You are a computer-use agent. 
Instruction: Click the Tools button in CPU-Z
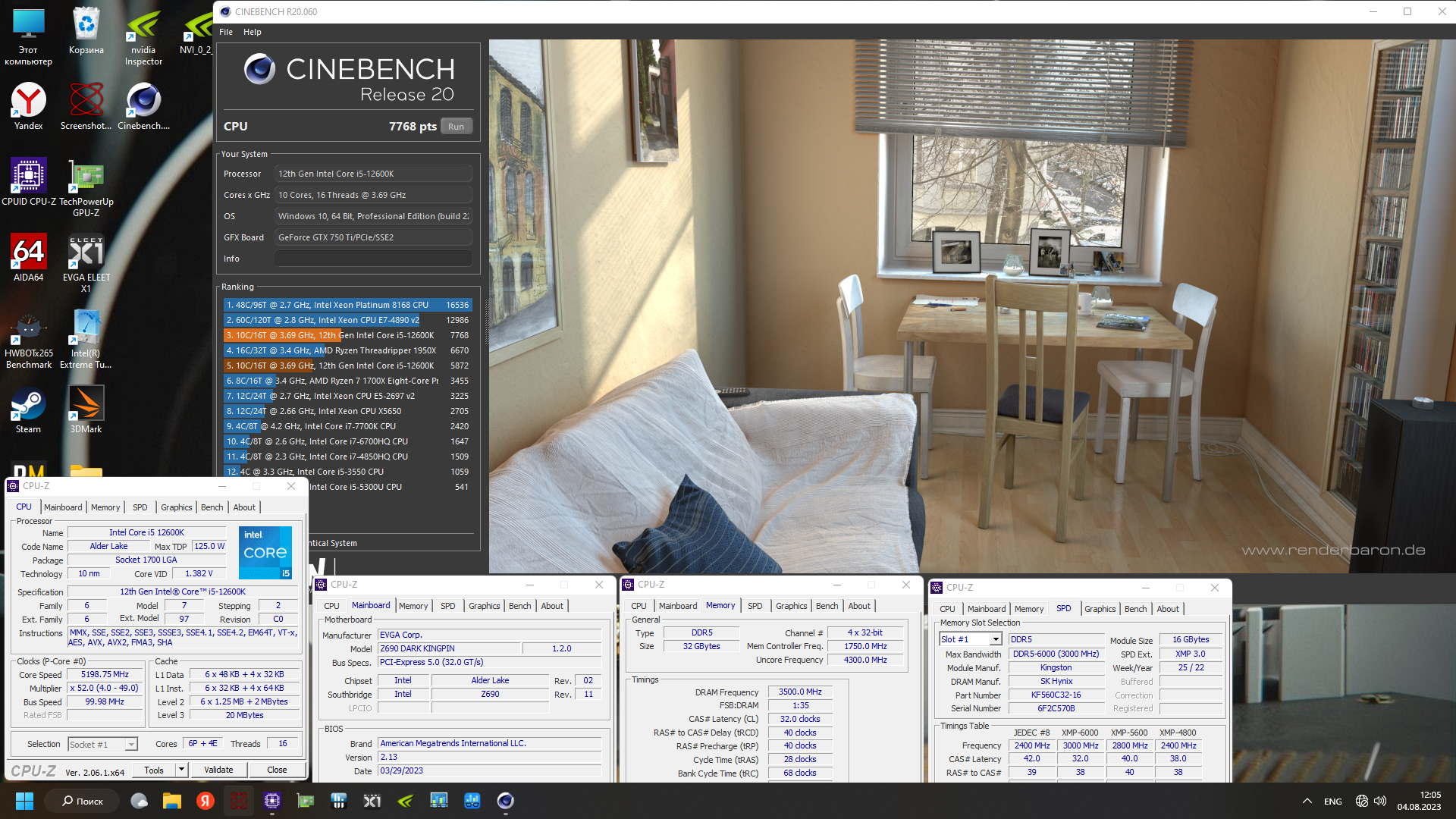154,770
